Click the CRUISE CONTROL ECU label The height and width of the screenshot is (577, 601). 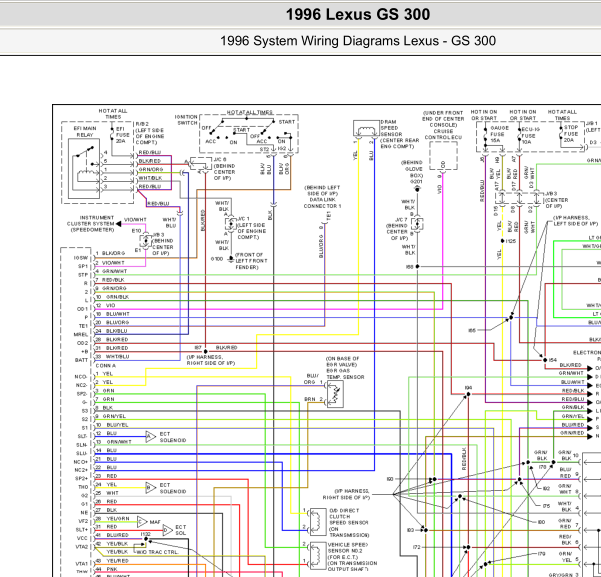443,134
